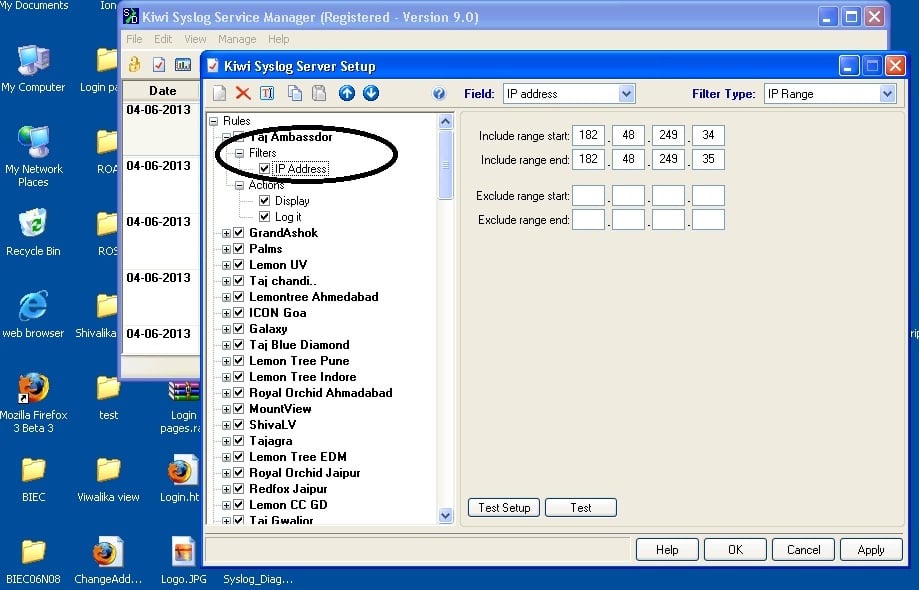Toggle the GrandAshok rule checkbox
This screenshot has height=590, width=919.
[x=239, y=233]
